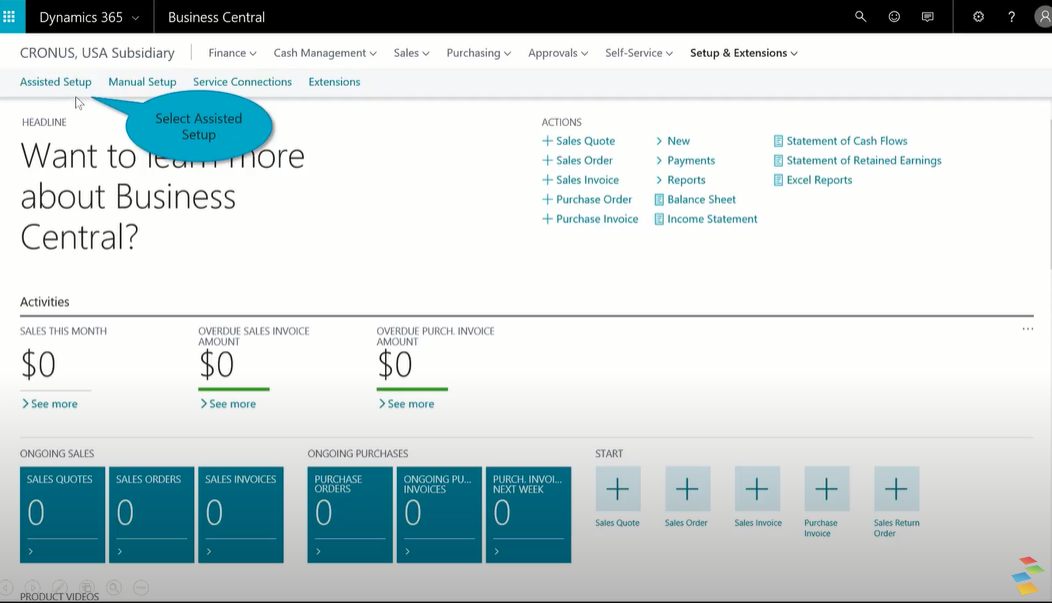See more under Overdue Sales Invoice Amount
The height and width of the screenshot is (603, 1052).
(x=228, y=404)
